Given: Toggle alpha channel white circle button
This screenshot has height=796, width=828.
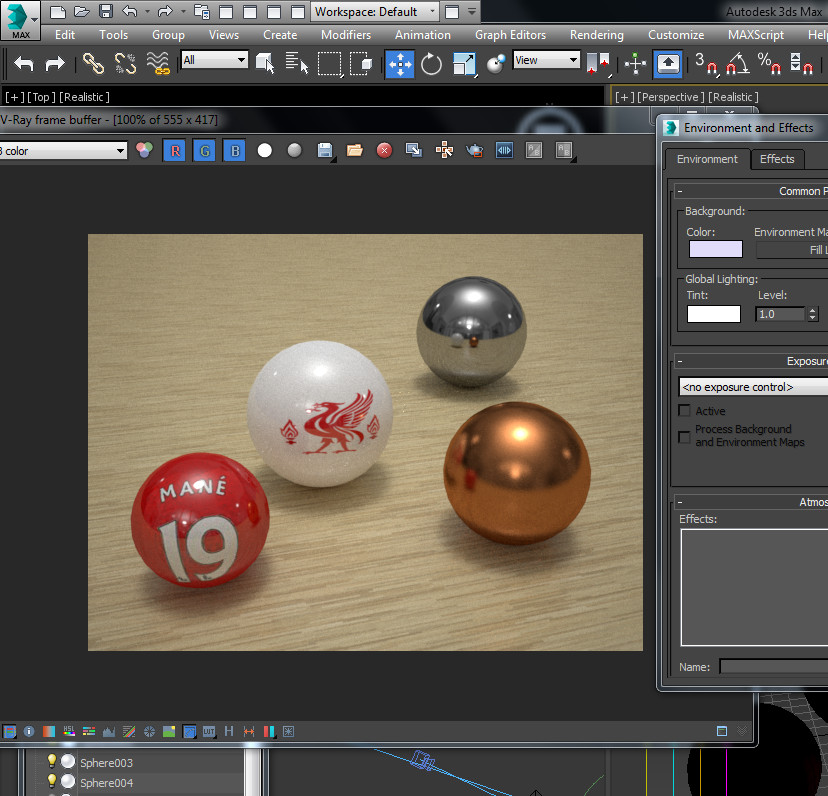Looking at the screenshot, I should tap(265, 151).
